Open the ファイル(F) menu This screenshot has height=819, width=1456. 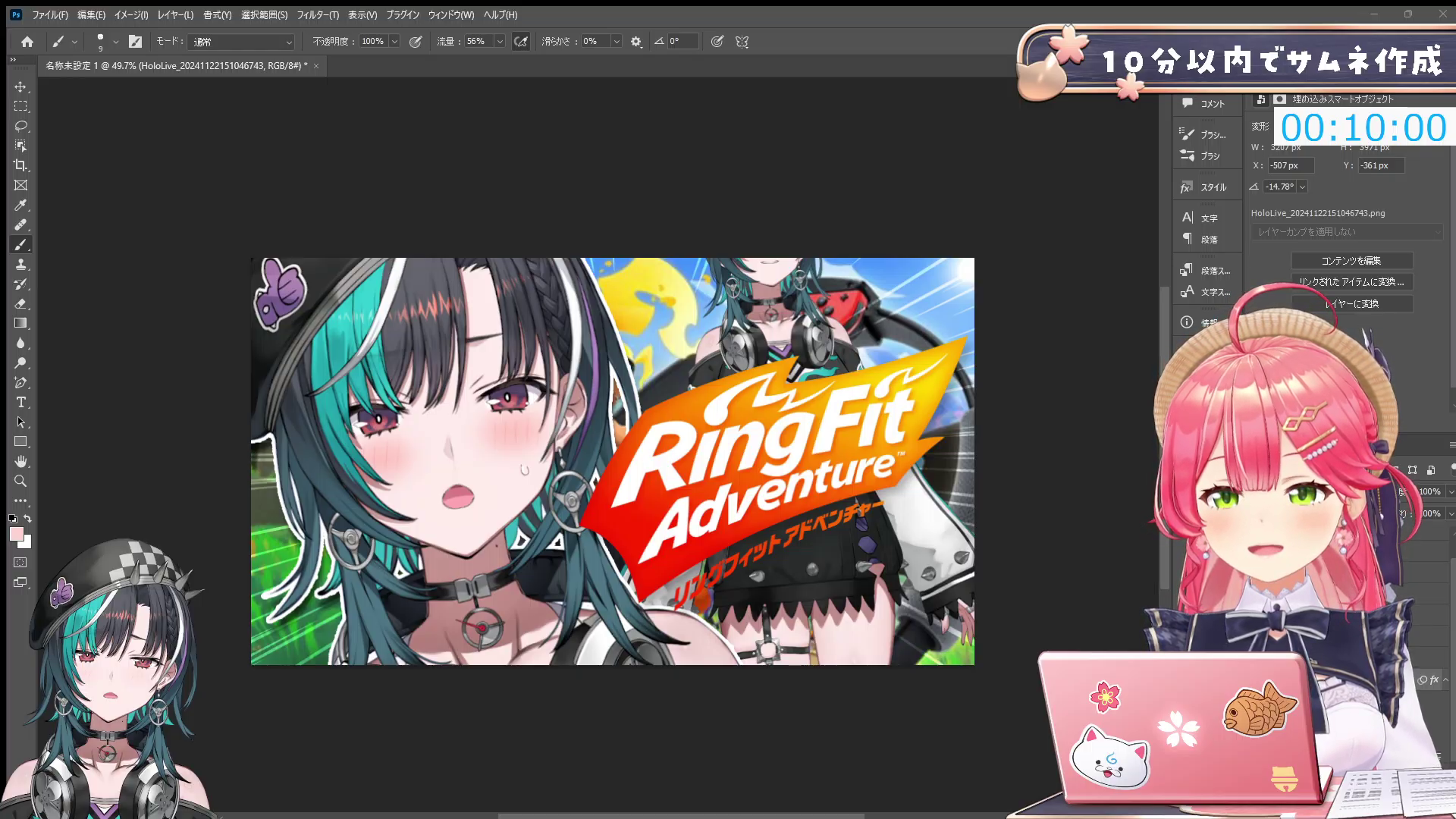click(x=50, y=14)
